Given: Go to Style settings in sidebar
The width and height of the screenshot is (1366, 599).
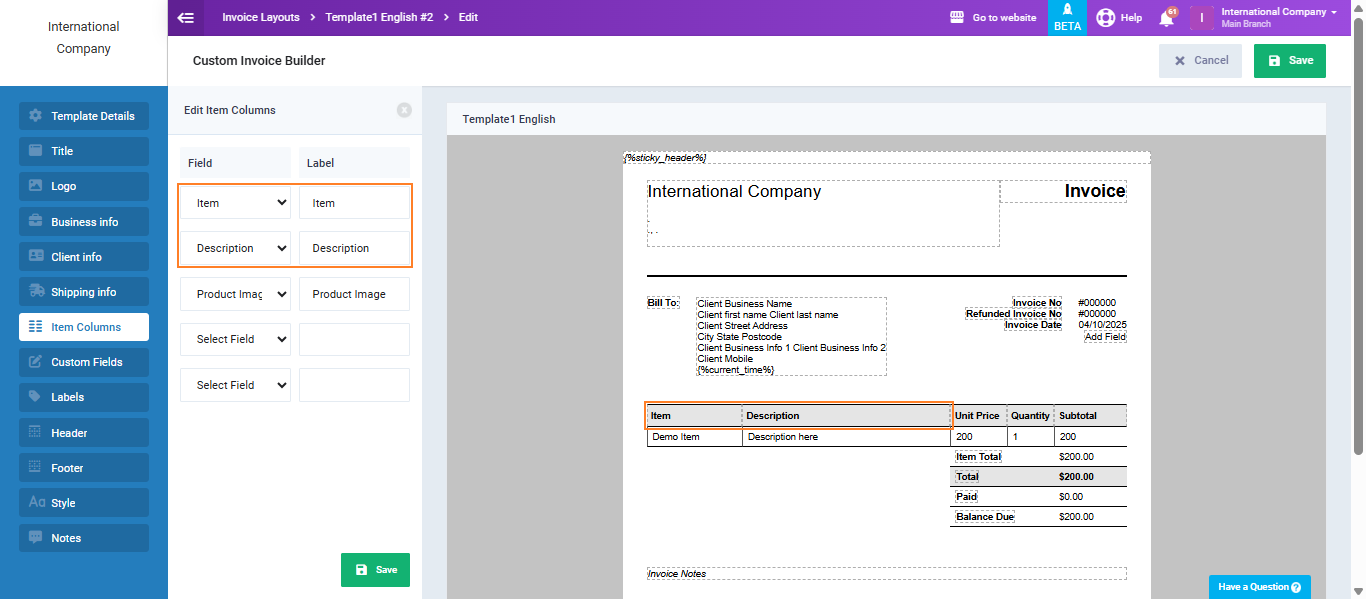Looking at the screenshot, I should coord(84,503).
